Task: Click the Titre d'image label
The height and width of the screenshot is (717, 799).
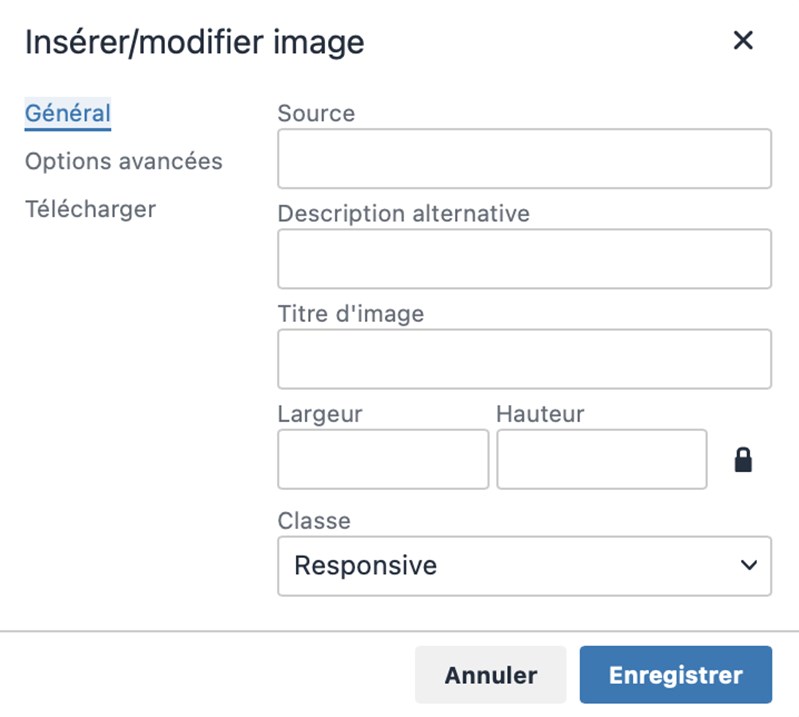Action: [351, 313]
